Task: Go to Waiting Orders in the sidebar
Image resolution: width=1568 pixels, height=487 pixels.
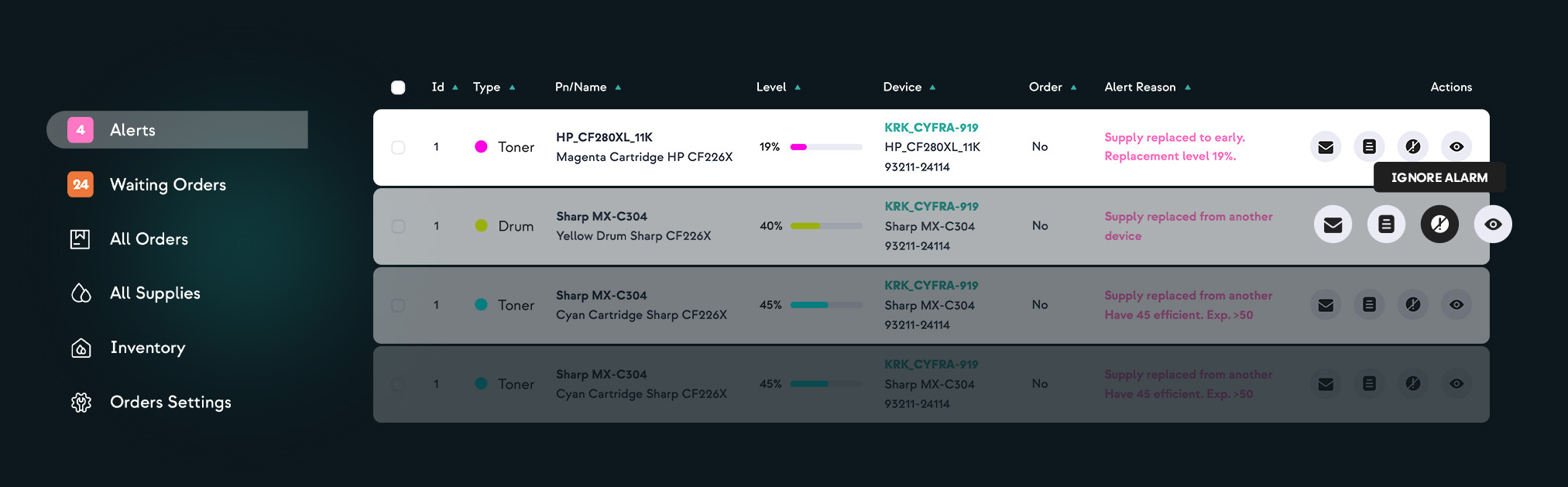Action: click(x=147, y=184)
